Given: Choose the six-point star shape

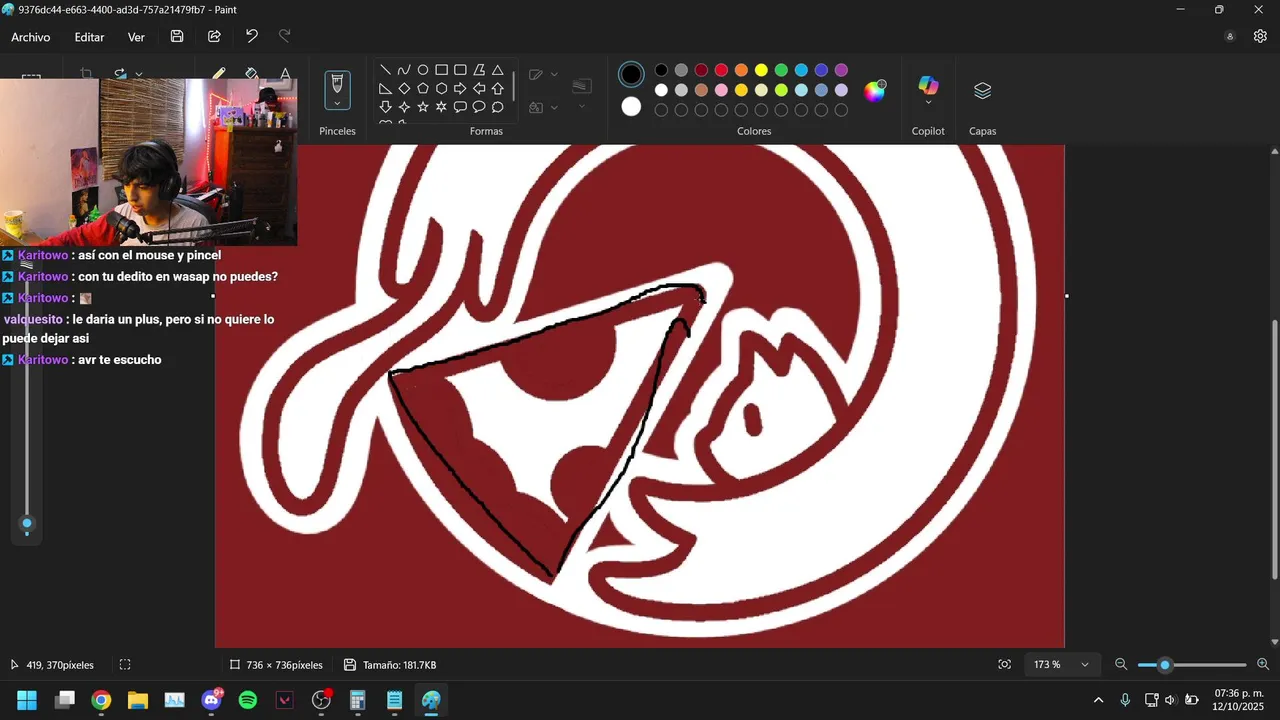Looking at the screenshot, I should [x=441, y=107].
